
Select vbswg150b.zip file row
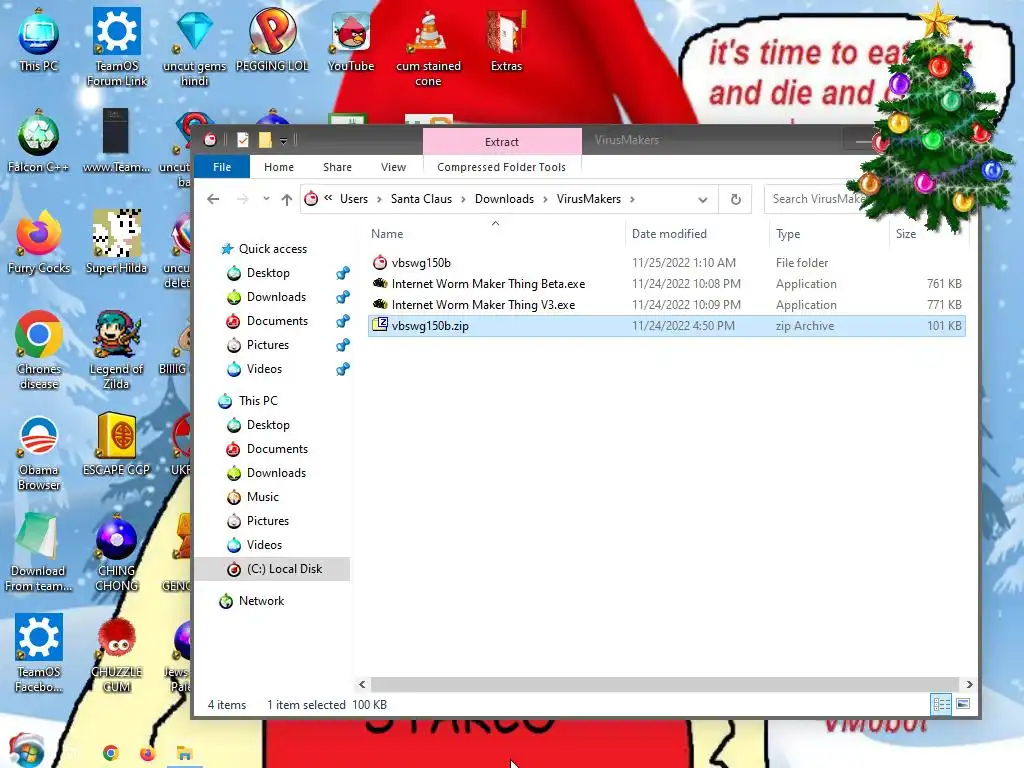(x=667, y=325)
